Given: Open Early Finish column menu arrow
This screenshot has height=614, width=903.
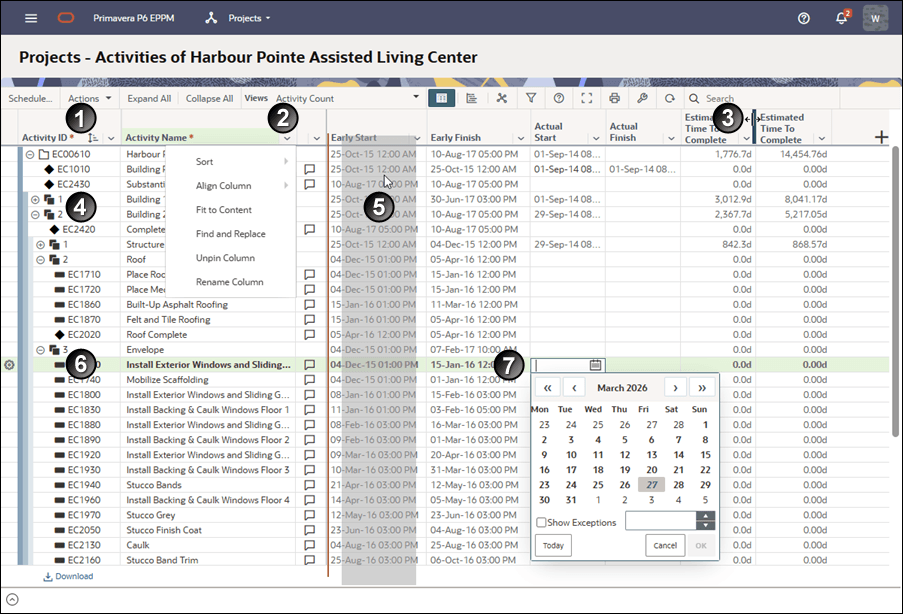Looking at the screenshot, I should 521,138.
